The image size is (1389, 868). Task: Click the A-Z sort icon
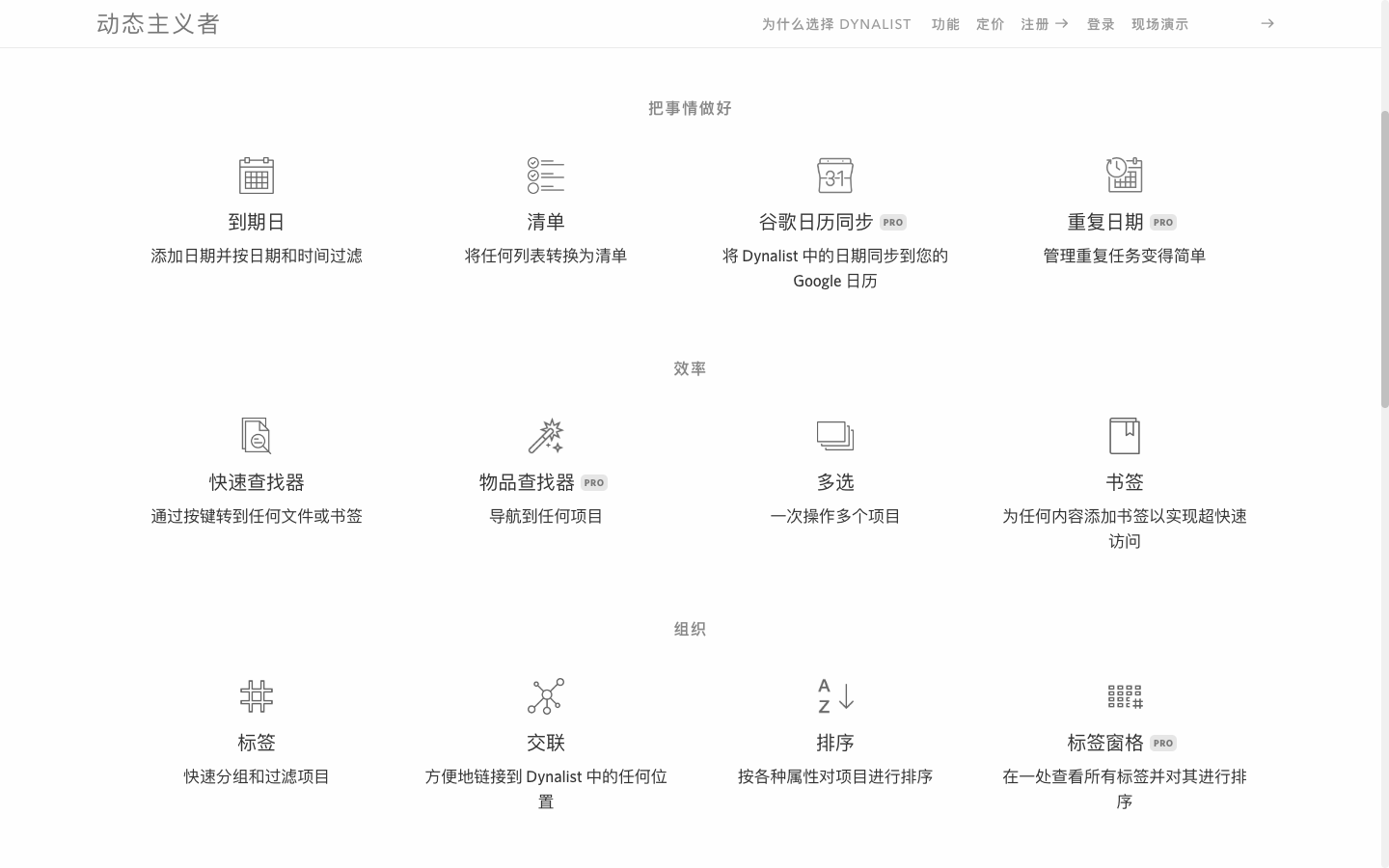pos(834,696)
